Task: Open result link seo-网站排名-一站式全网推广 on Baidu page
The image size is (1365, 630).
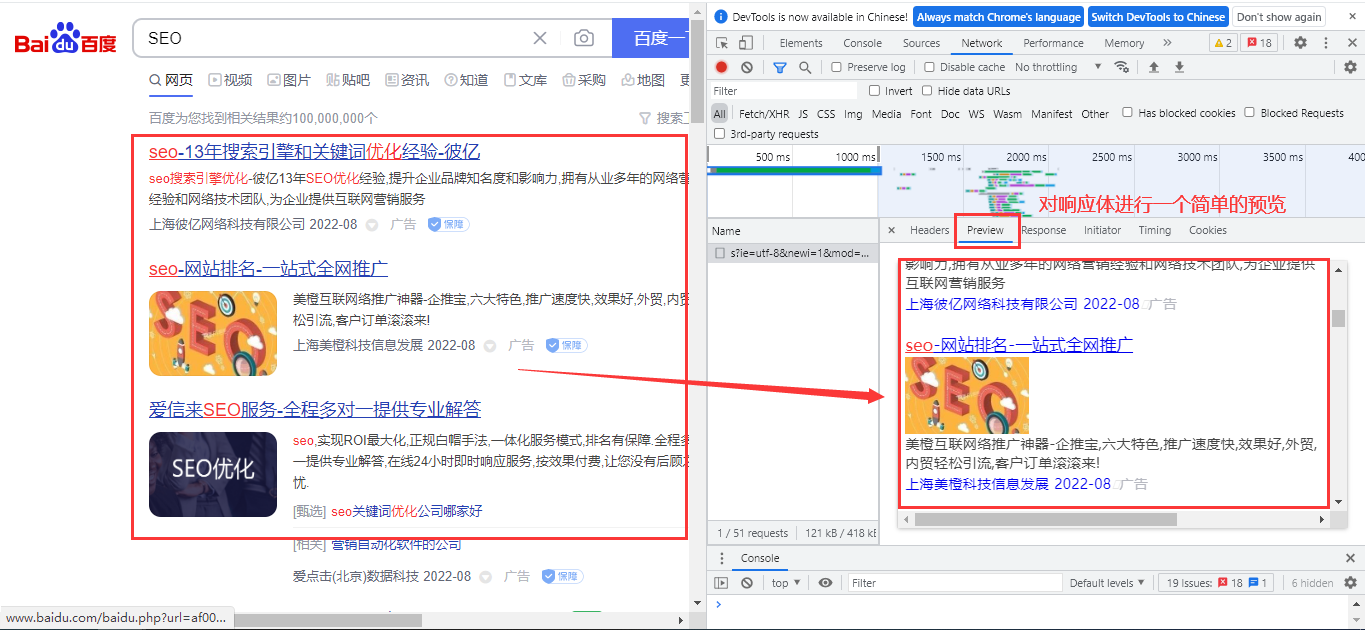Action: (268, 269)
